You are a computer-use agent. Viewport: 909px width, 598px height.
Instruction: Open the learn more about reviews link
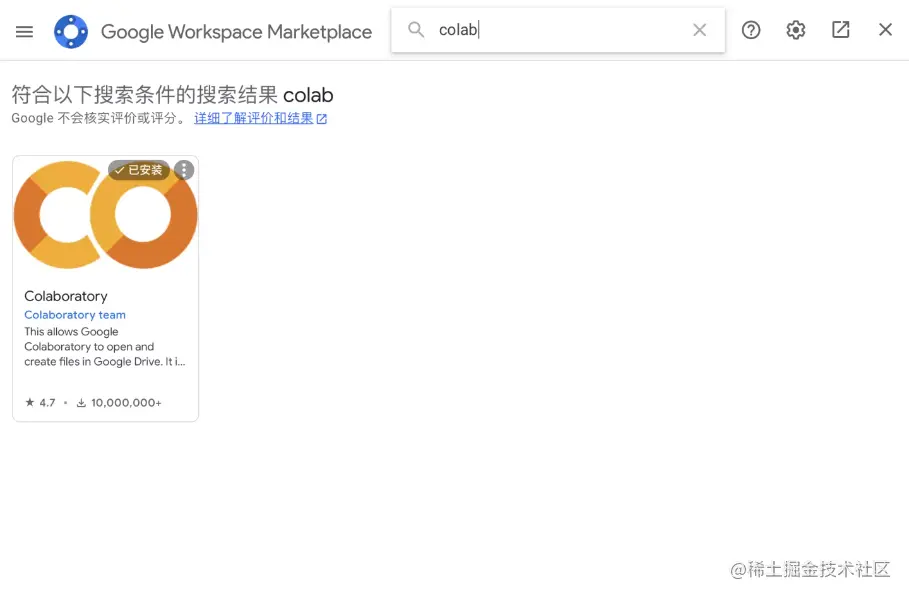pos(260,118)
